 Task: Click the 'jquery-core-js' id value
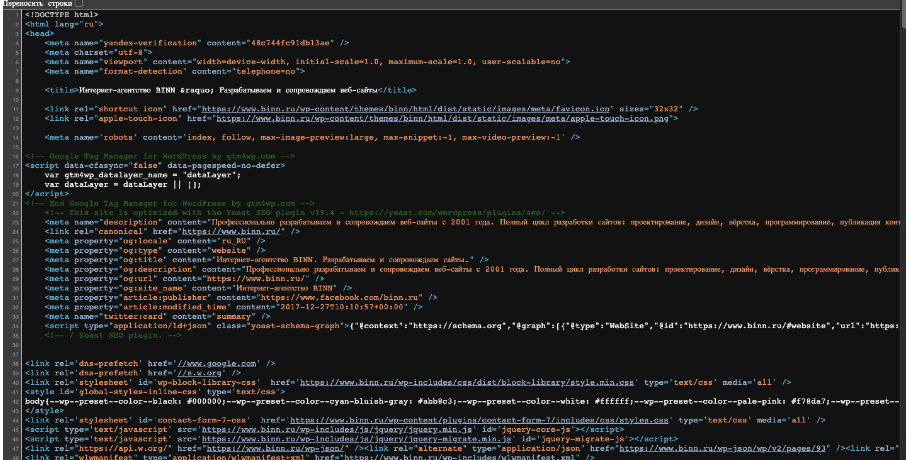pyautogui.click(x=536, y=429)
